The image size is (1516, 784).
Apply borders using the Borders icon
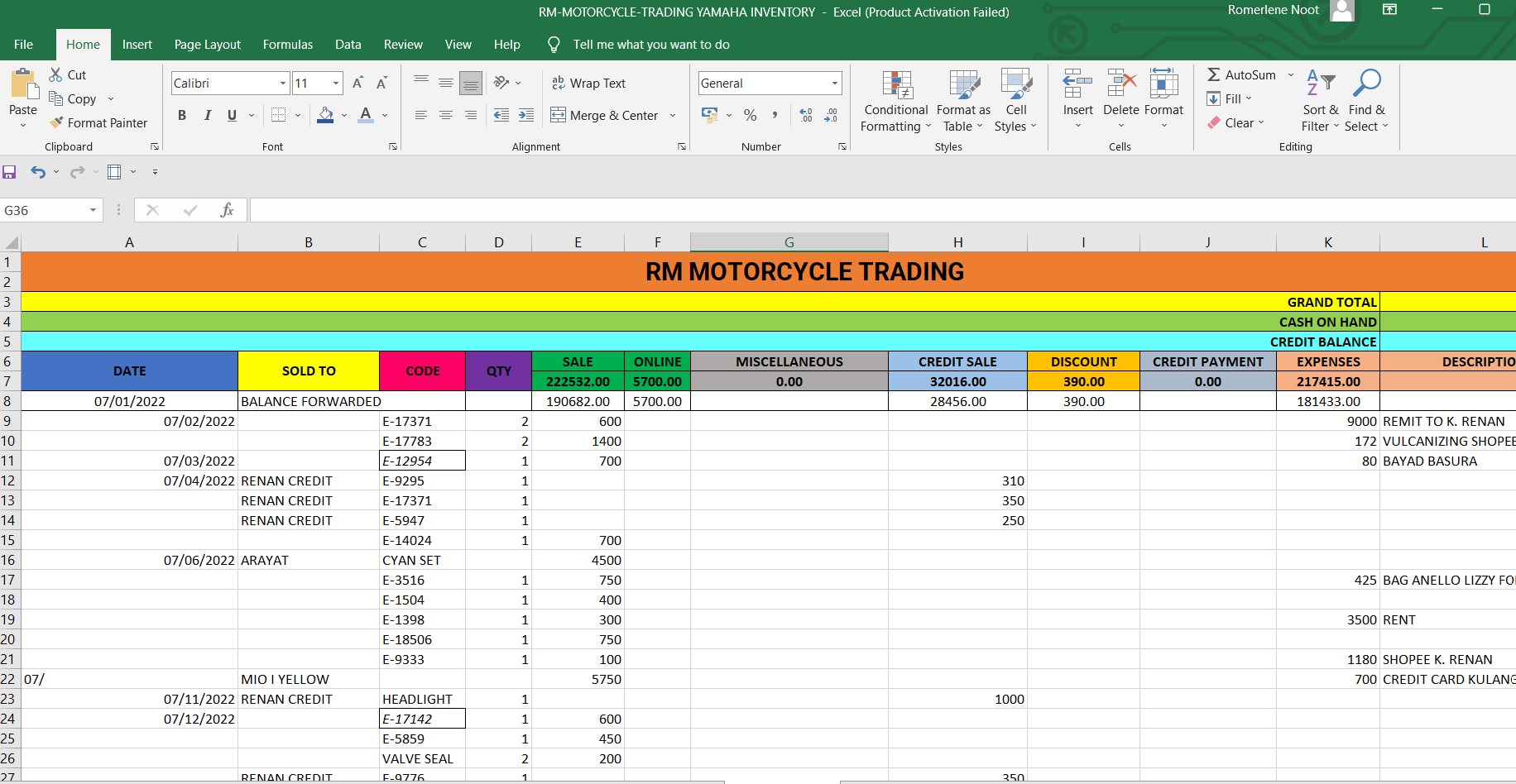click(x=279, y=115)
